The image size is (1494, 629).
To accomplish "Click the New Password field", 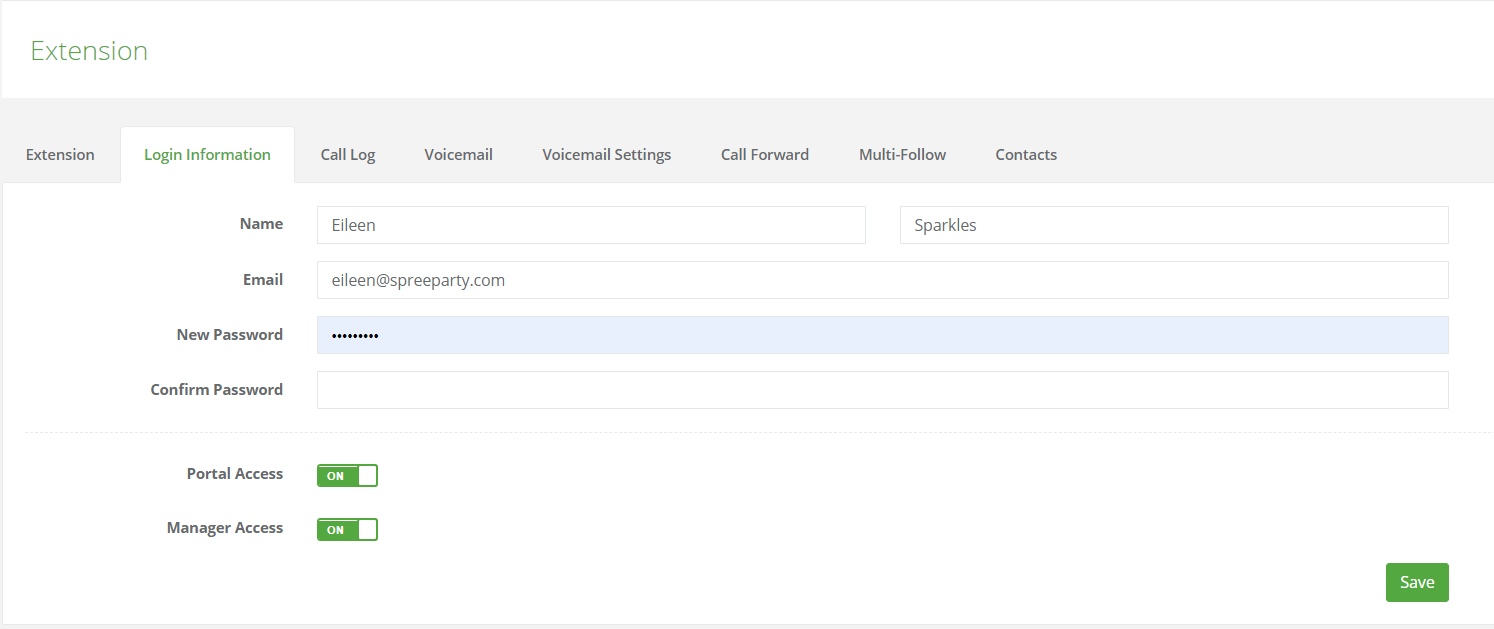I will tap(883, 335).
